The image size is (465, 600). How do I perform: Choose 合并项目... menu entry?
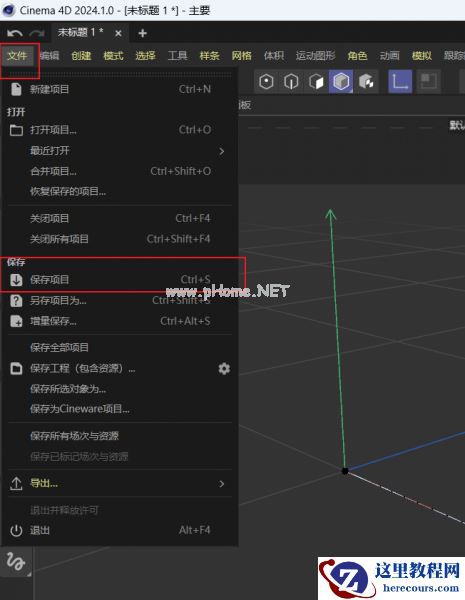click(x=119, y=171)
